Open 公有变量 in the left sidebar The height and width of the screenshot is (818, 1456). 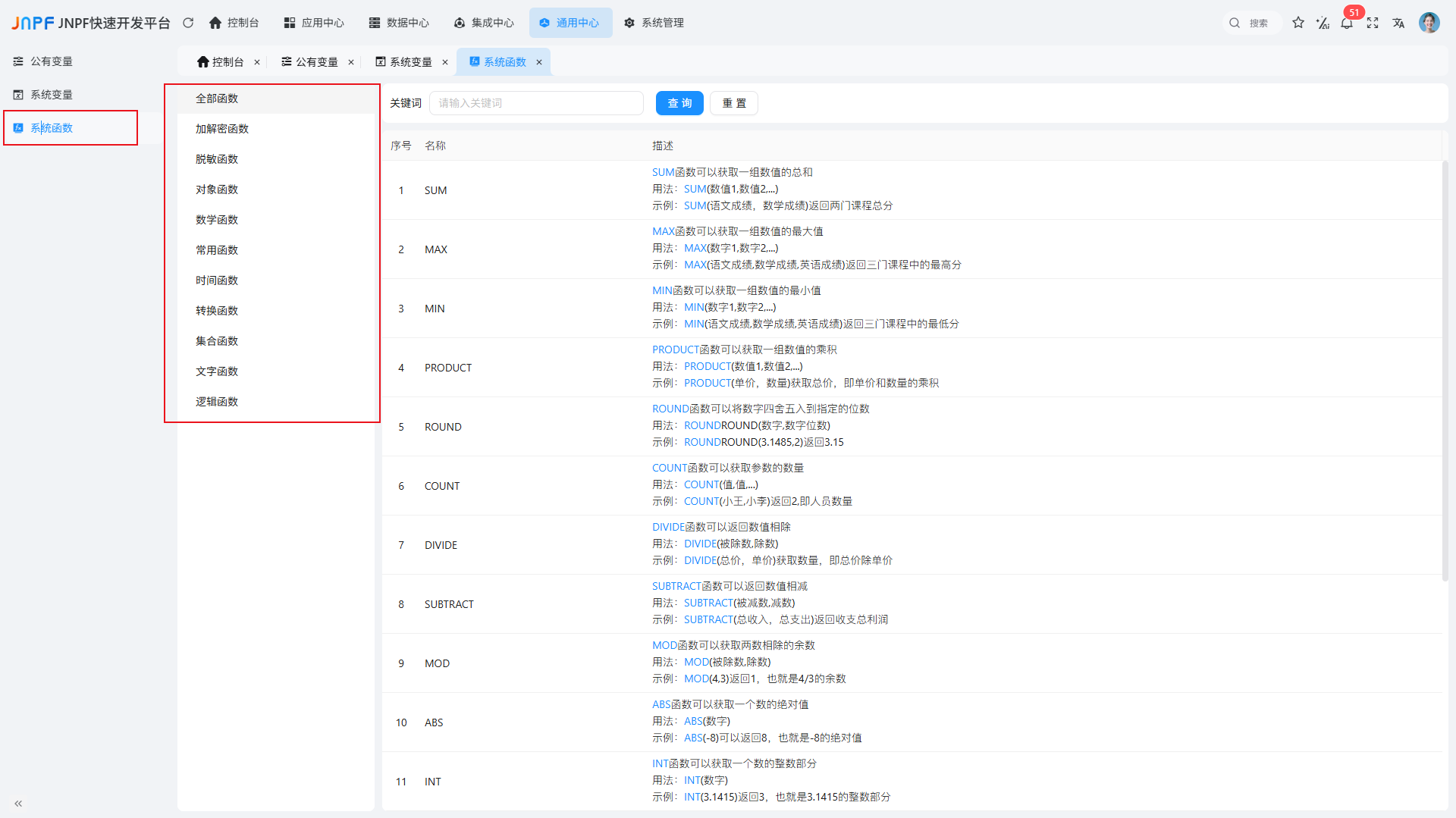point(52,61)
